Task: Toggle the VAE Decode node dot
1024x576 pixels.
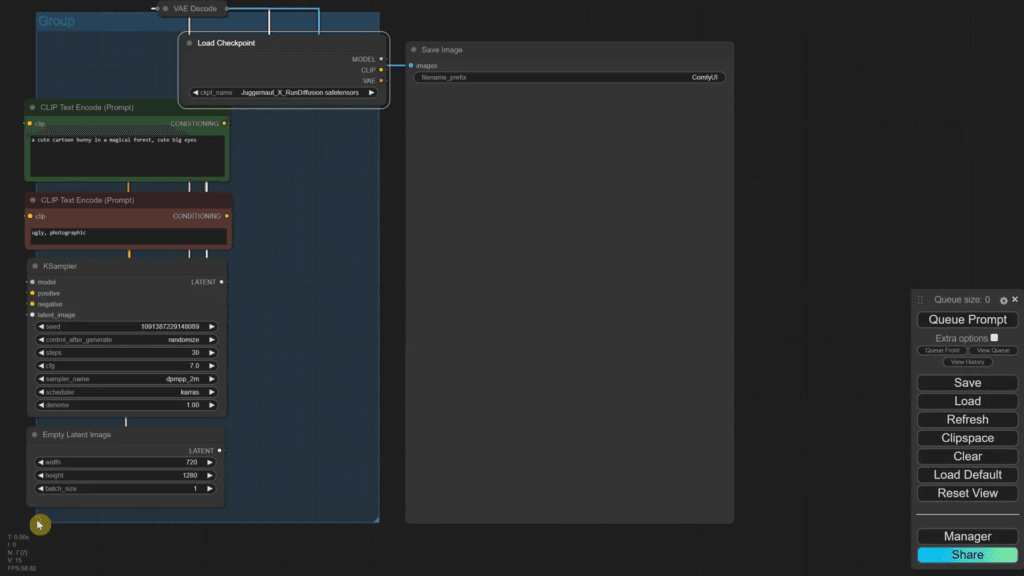Action: pyautogui.click(x=165, y=8)
